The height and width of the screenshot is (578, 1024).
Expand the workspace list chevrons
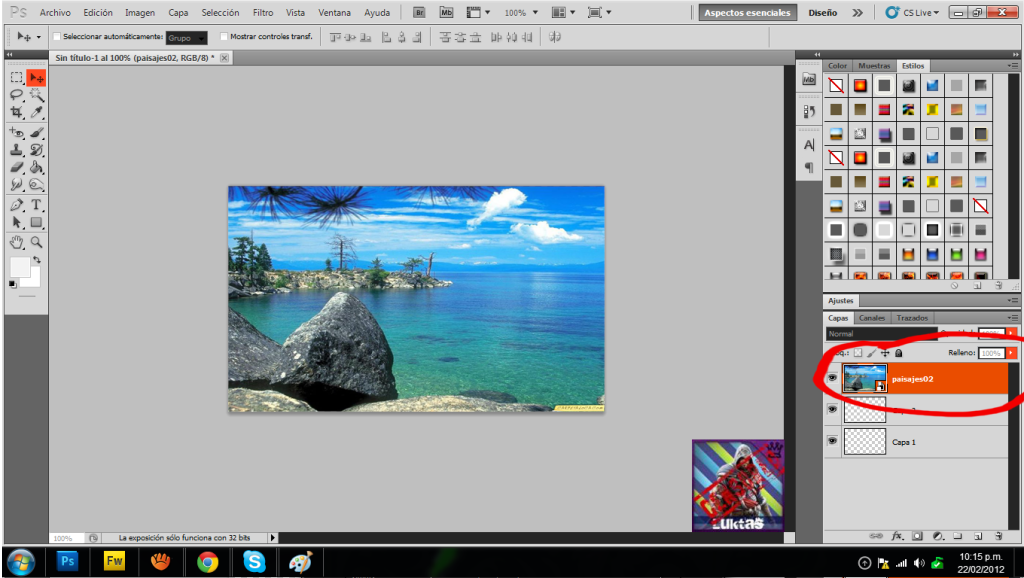857,12
